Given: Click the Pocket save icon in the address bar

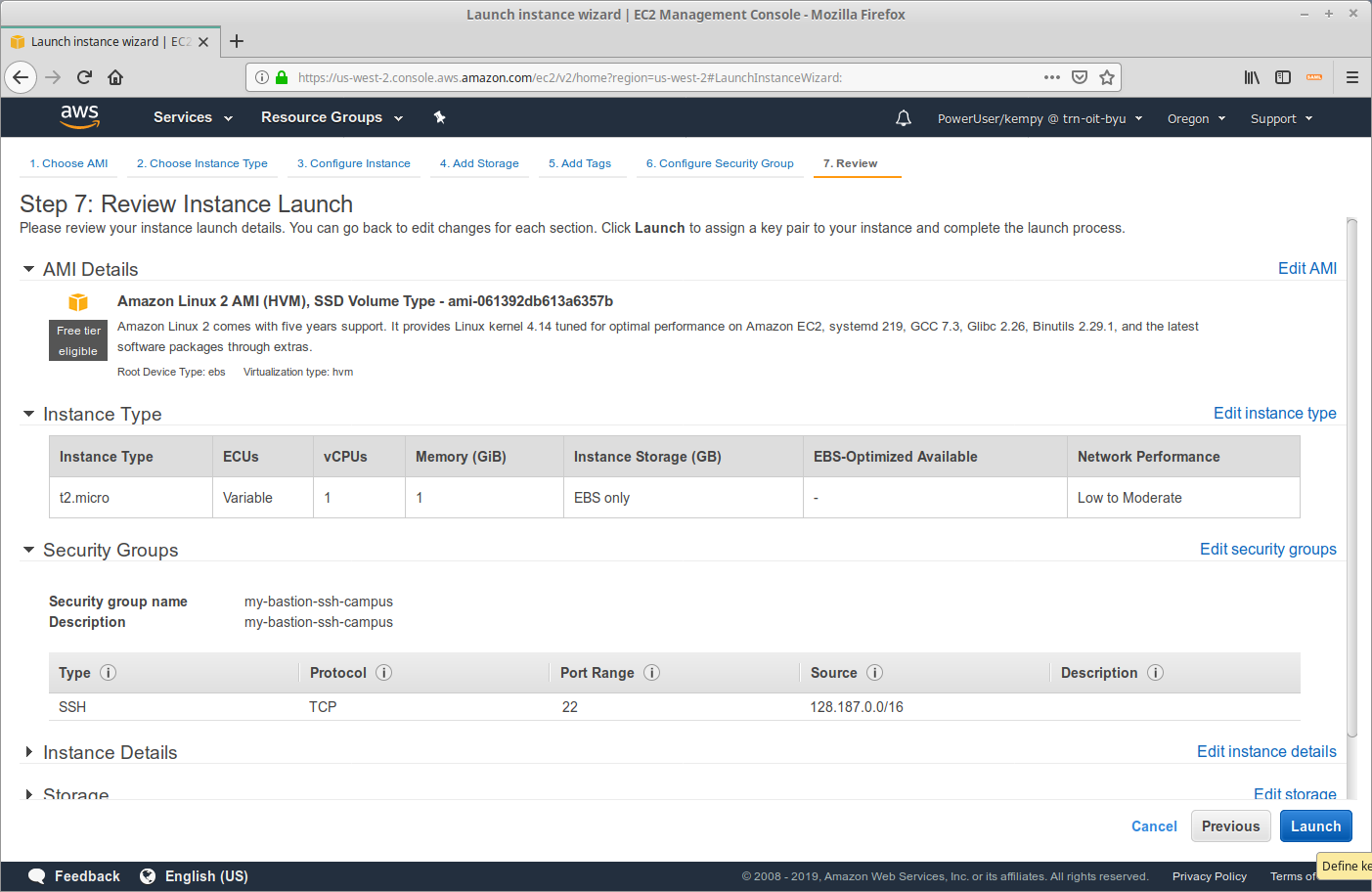Looking at the screenshot, I should [1080, 77].
